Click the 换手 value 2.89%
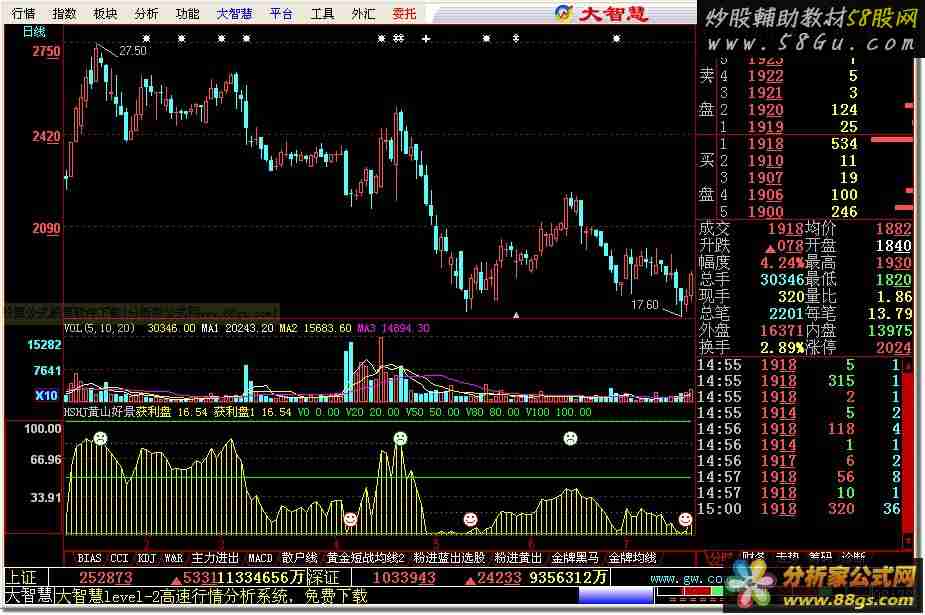The image size is (925, 615). [x=781, y=348]
